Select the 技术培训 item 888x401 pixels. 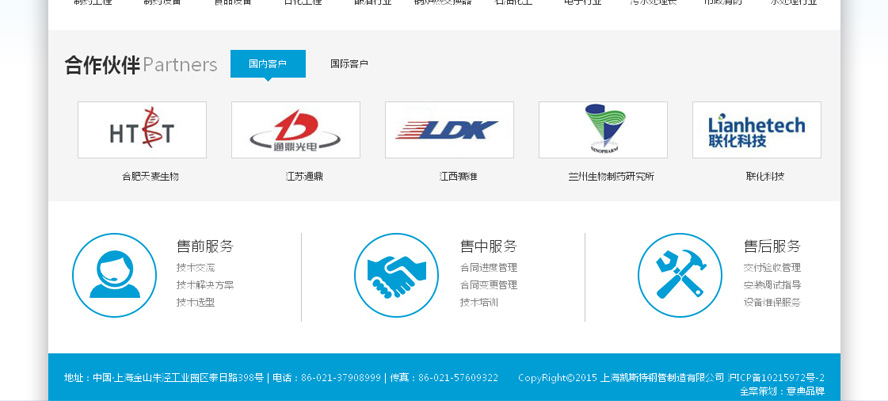point(479,302)
